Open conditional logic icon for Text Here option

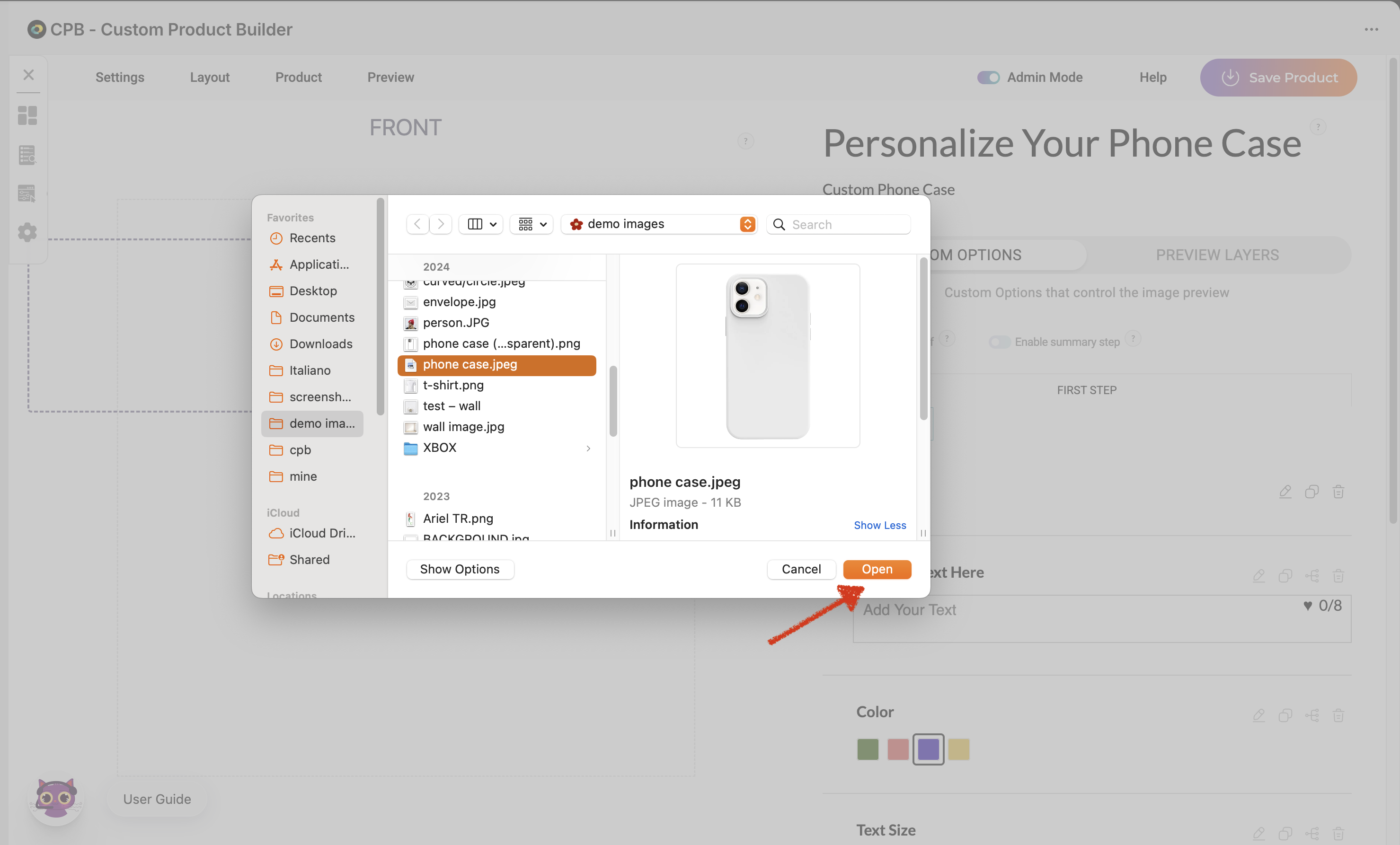pos(1312,576)
